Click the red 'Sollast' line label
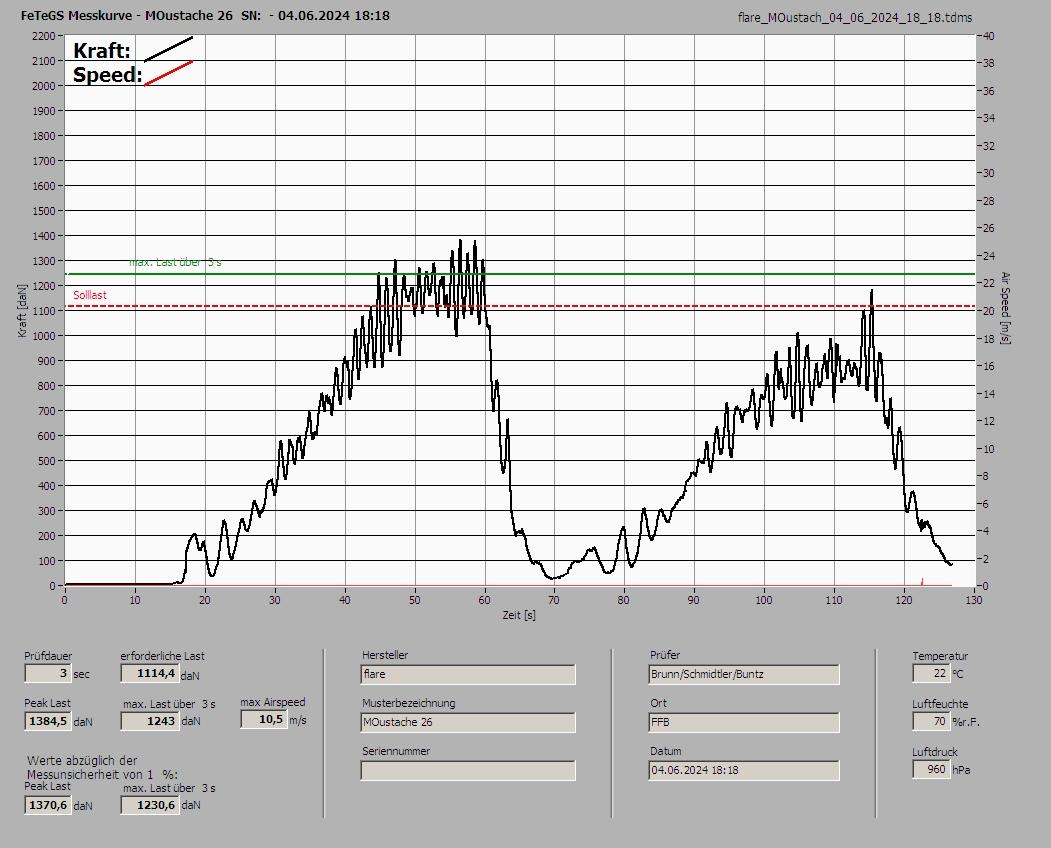This screenshot has height=848, width=1051. pos(90,295)
